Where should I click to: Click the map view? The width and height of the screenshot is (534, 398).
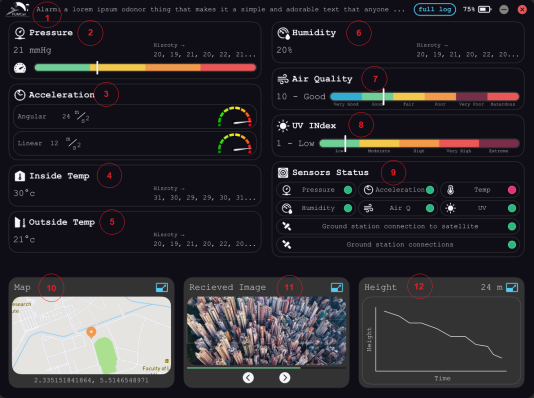91,336
